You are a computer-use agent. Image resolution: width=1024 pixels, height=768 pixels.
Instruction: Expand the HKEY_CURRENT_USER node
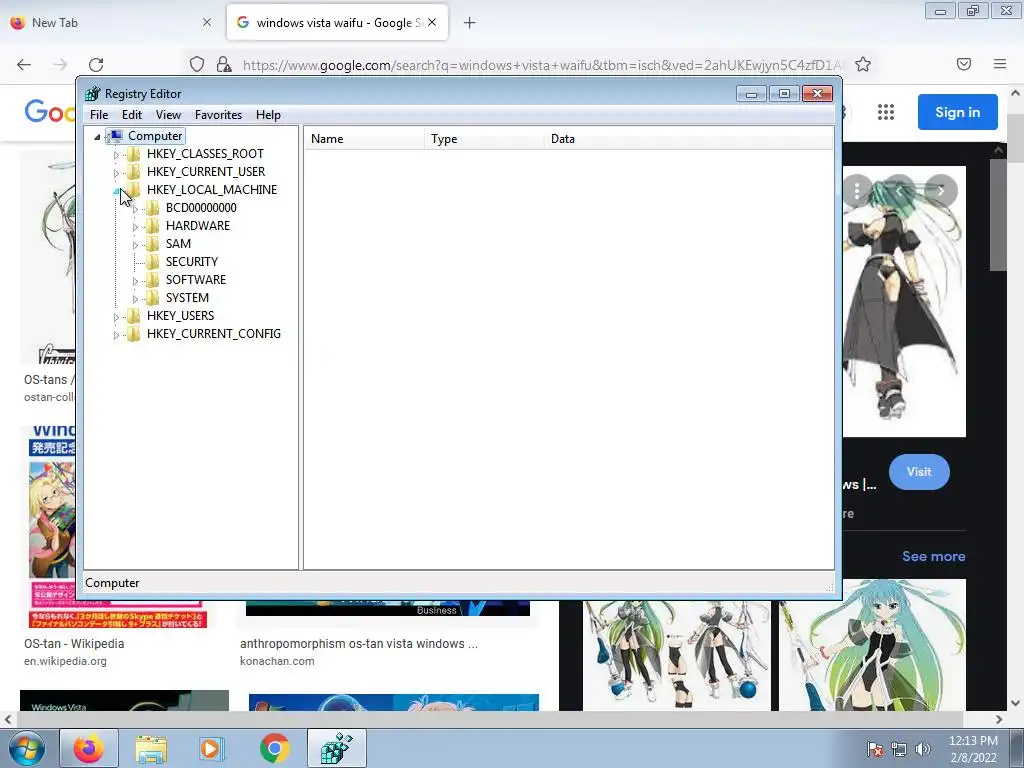[116, 172]
